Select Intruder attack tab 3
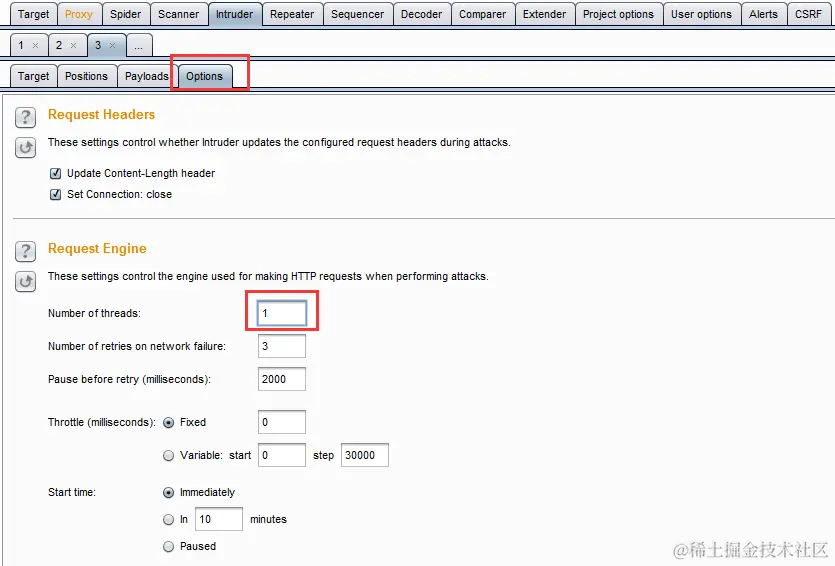 98,45
